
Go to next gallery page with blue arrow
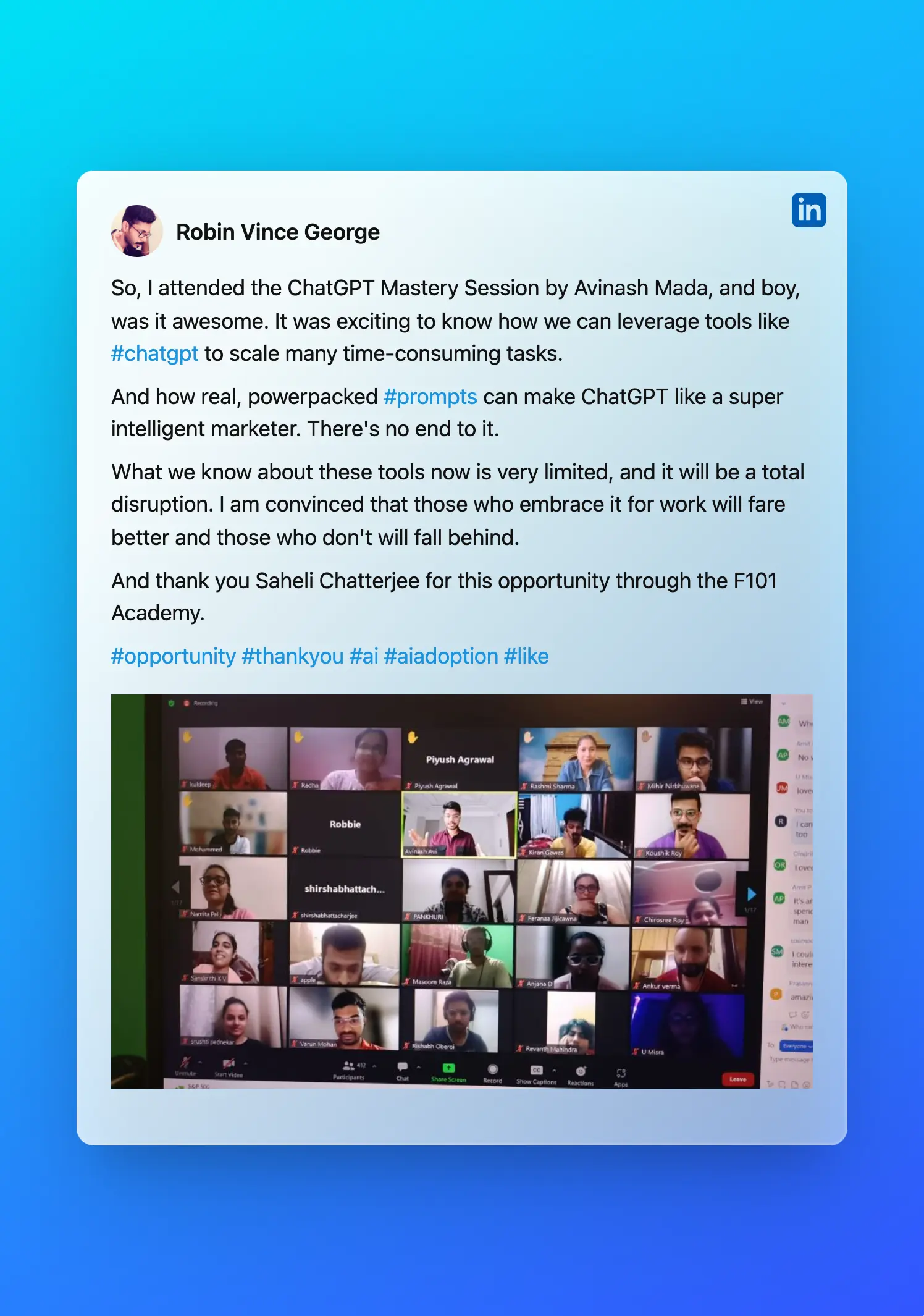tap(751, 894)
